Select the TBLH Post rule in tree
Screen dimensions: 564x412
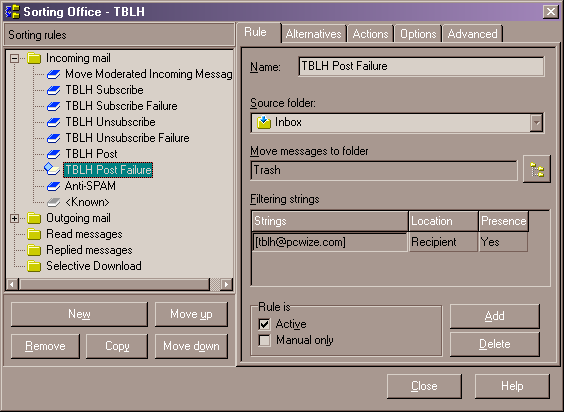click(x=91, y=154)
